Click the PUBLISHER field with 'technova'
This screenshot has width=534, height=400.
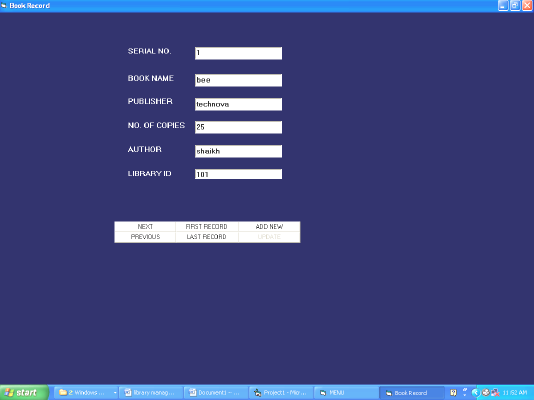238,104
